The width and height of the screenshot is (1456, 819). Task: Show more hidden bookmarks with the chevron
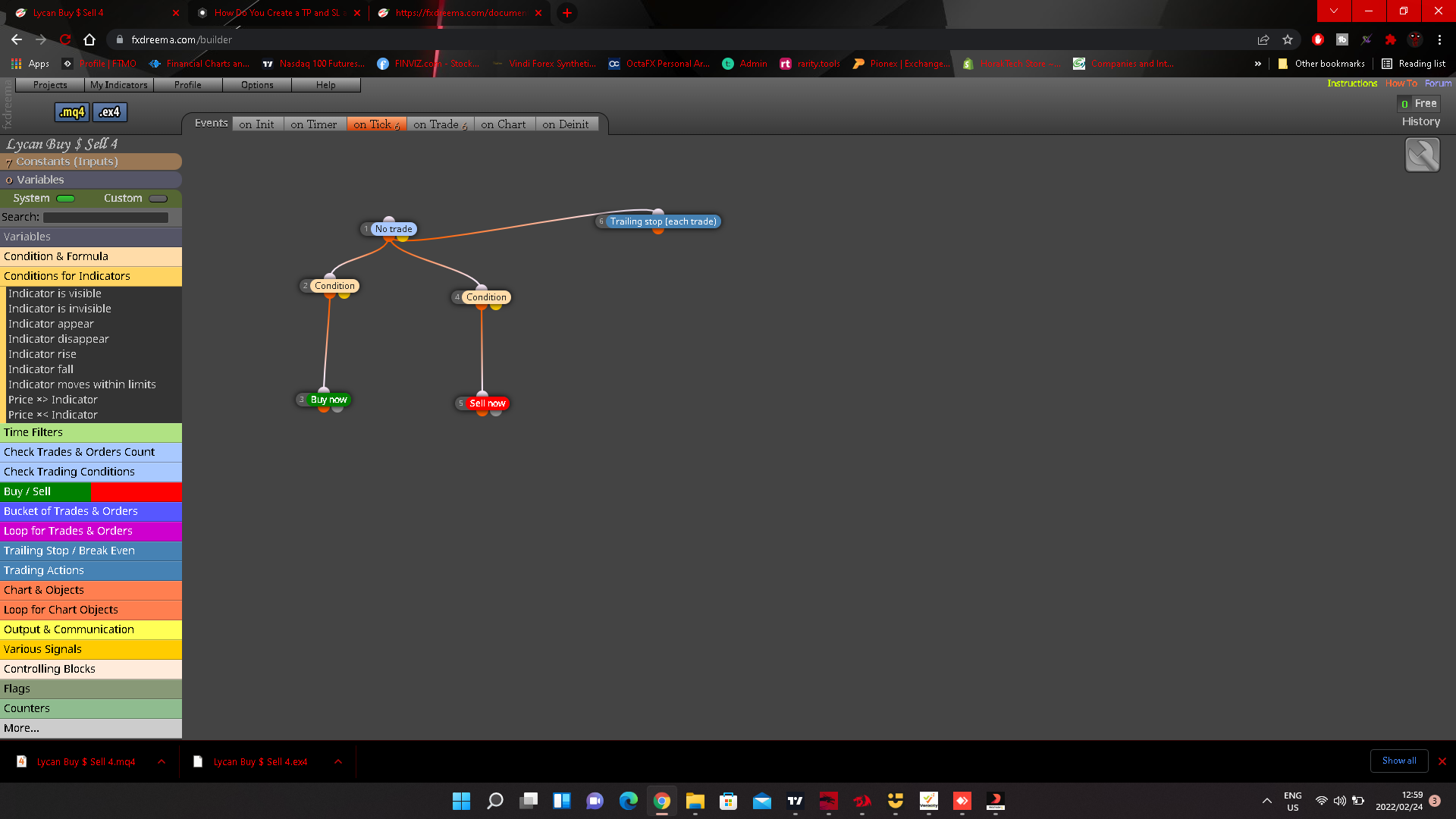tap(1258, 64)
